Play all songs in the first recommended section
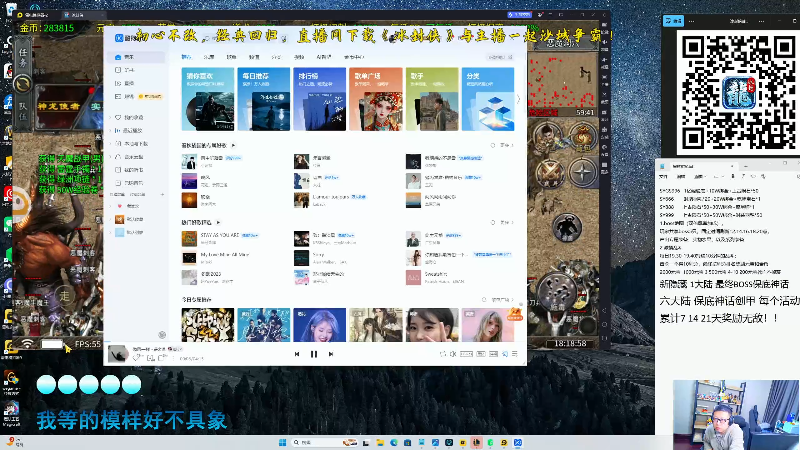800x450 pixels. [234, 145]
